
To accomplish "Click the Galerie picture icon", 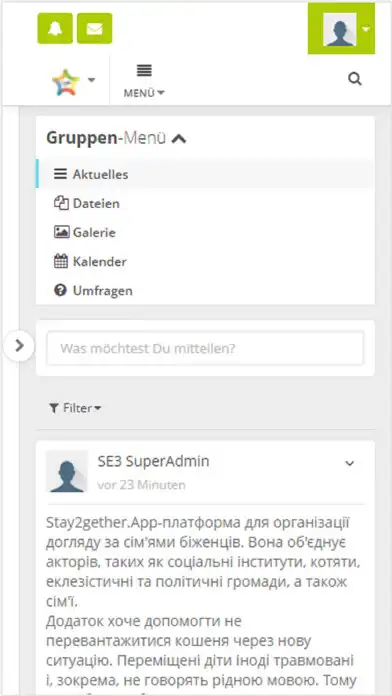I will point(61,232).
